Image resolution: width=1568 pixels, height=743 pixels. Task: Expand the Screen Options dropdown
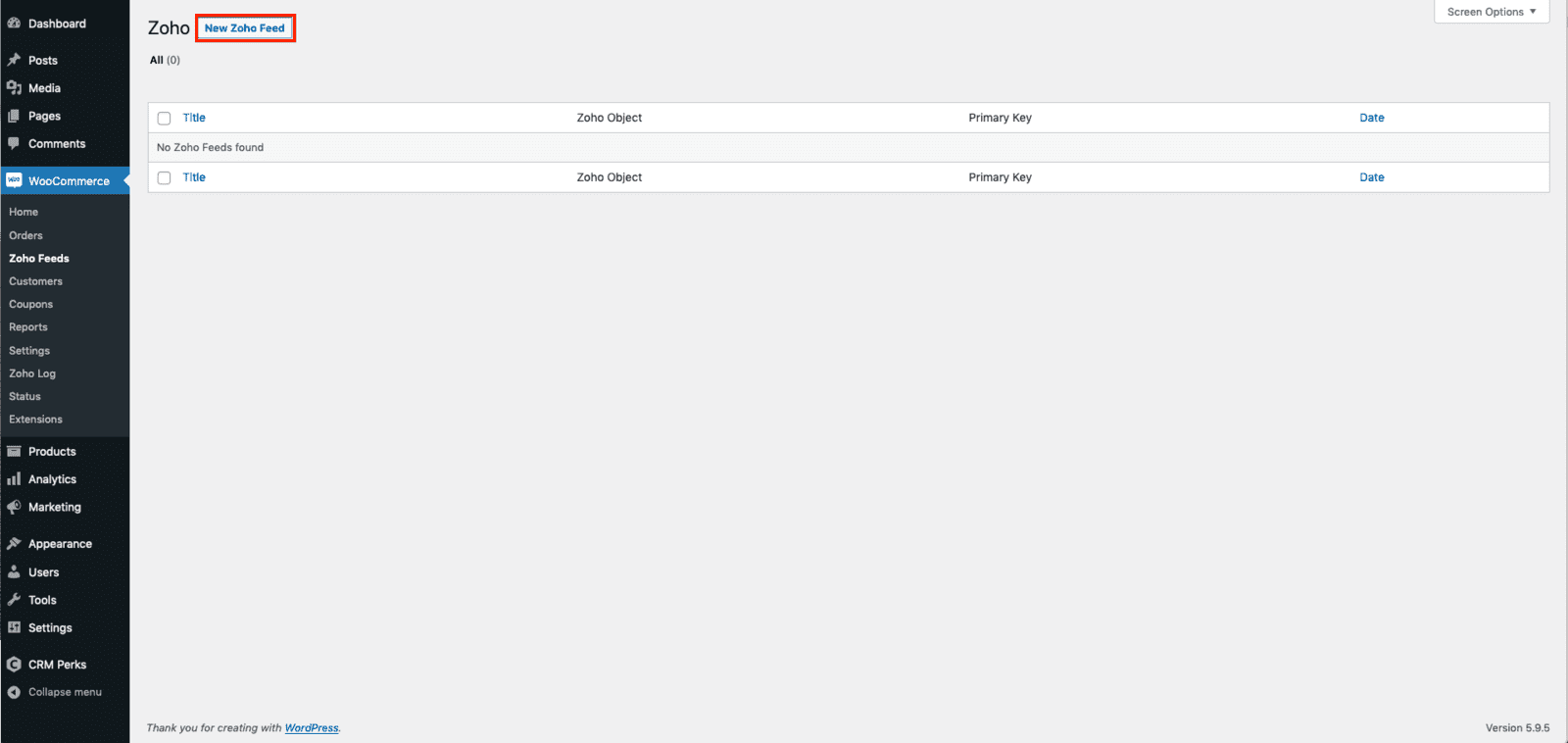click(1491, 12)
